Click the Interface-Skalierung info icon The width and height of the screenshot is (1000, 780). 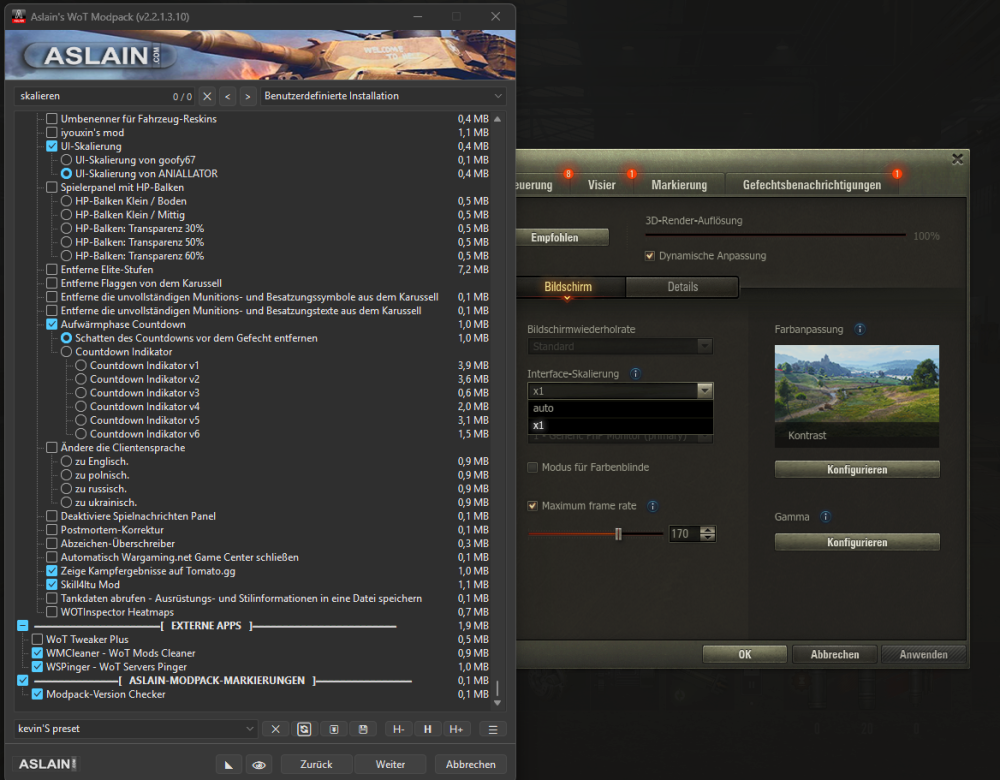tap(635, 374)
